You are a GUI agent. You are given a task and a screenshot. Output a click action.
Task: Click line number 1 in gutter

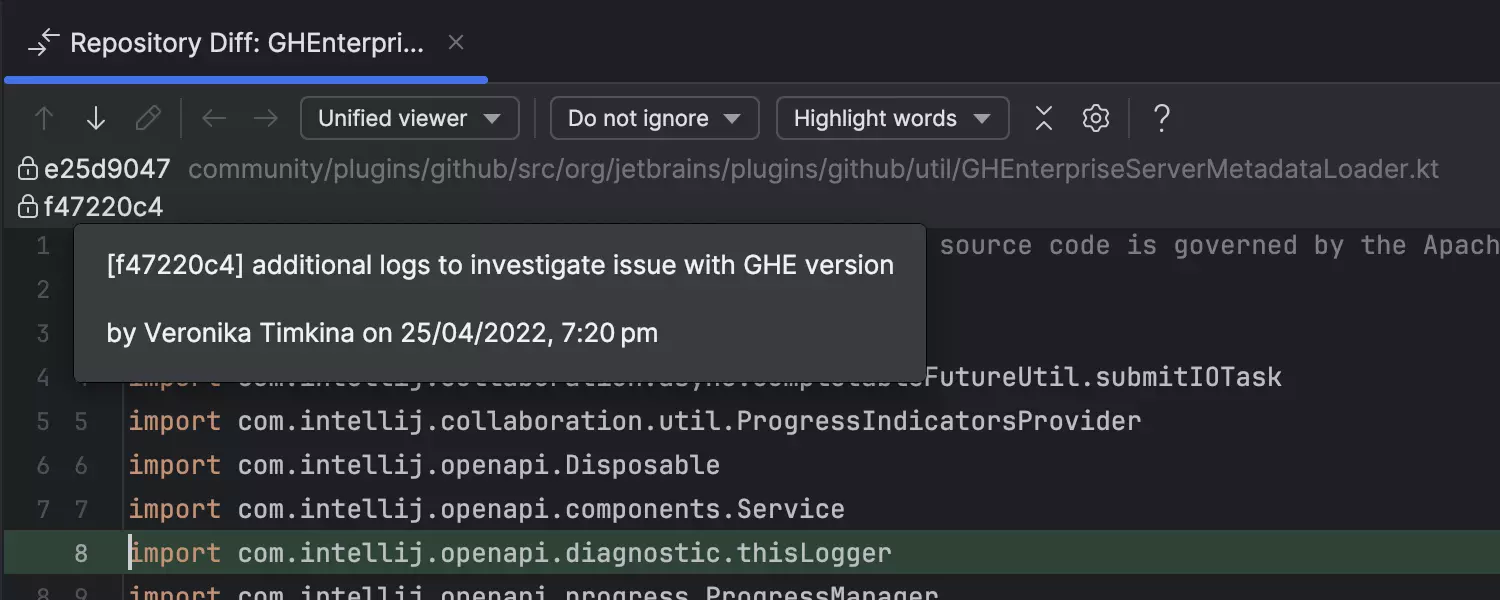43,245
